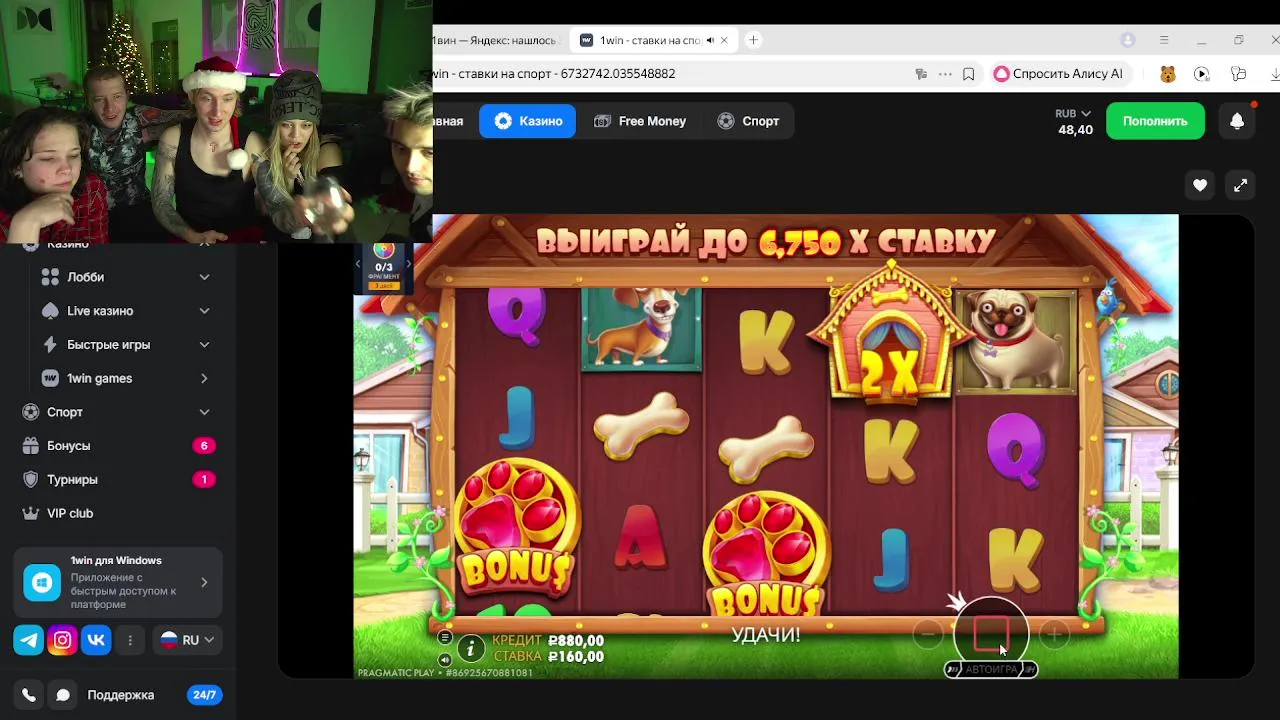
Task: Click the Бонусы badge showing 6
Action: click(204, 446)
